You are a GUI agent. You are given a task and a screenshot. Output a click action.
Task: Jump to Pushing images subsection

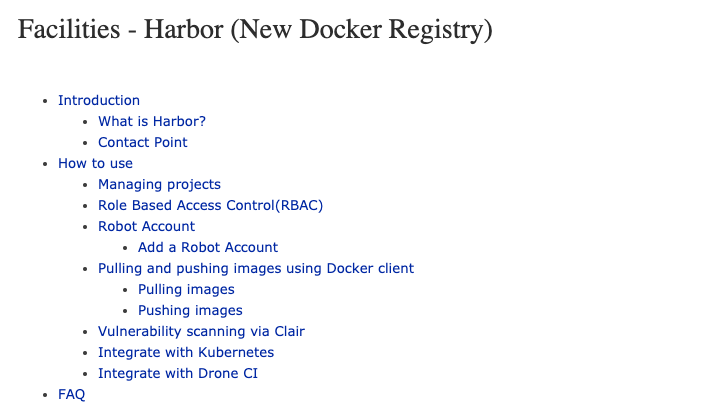[190, 310]
